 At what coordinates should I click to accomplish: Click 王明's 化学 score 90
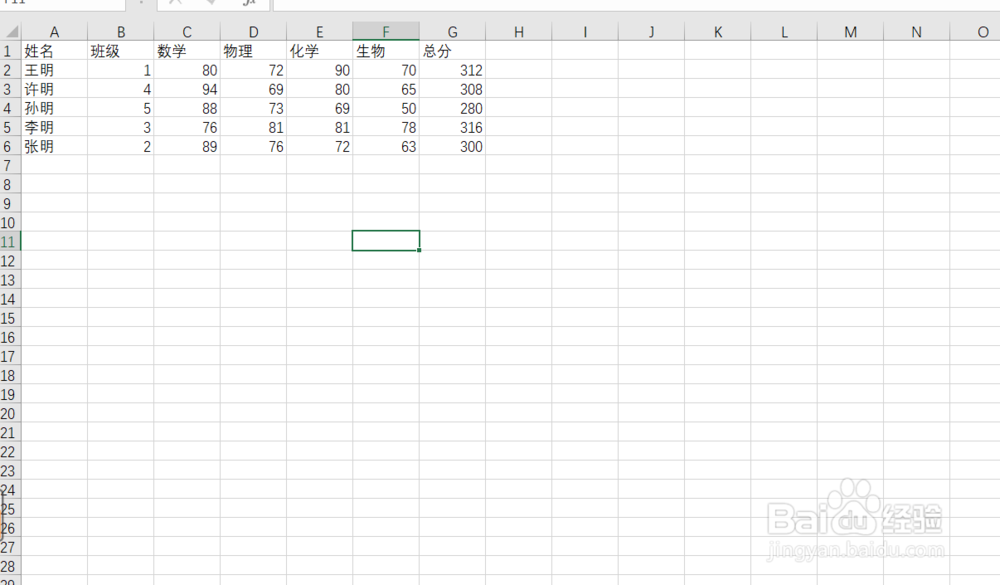(x=320, y=70)
